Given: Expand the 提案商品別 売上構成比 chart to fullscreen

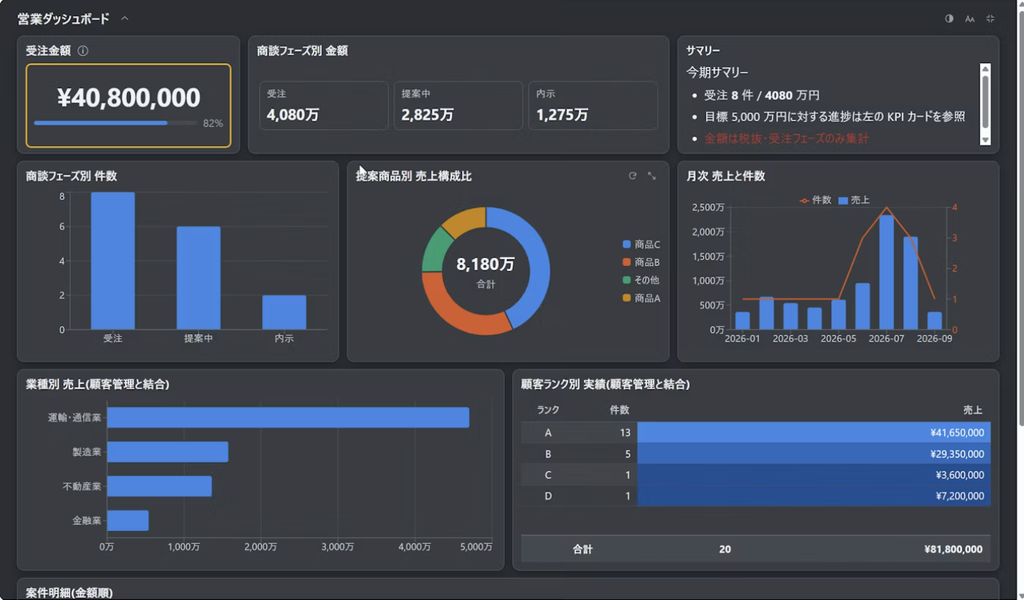Looking at the screenshot, I should (652, 176).
